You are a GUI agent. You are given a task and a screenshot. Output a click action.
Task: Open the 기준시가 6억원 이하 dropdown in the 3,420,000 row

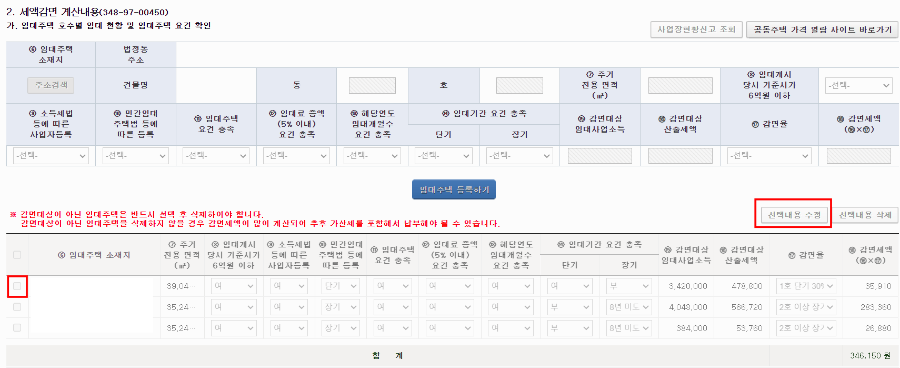point(234,286)
